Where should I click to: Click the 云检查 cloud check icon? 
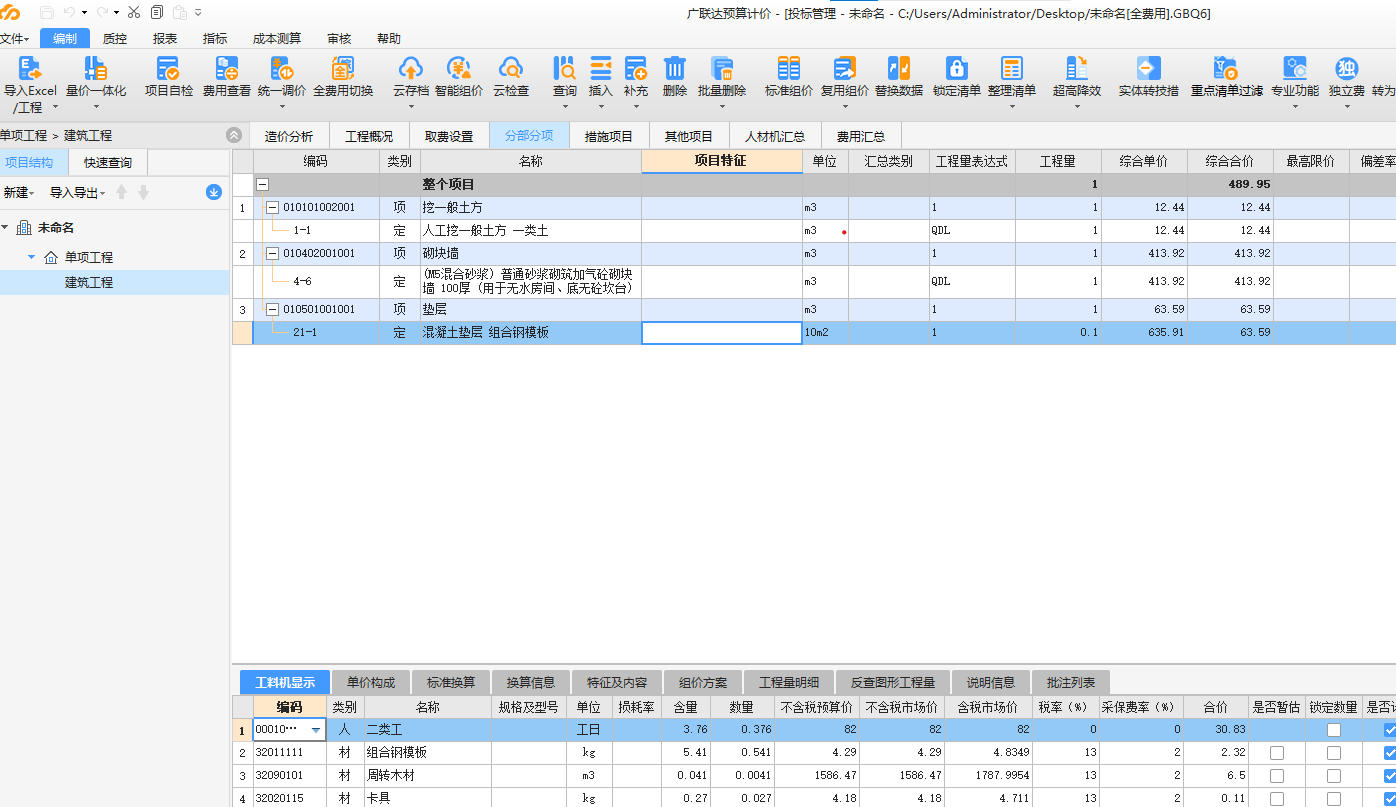click(511, 69)
